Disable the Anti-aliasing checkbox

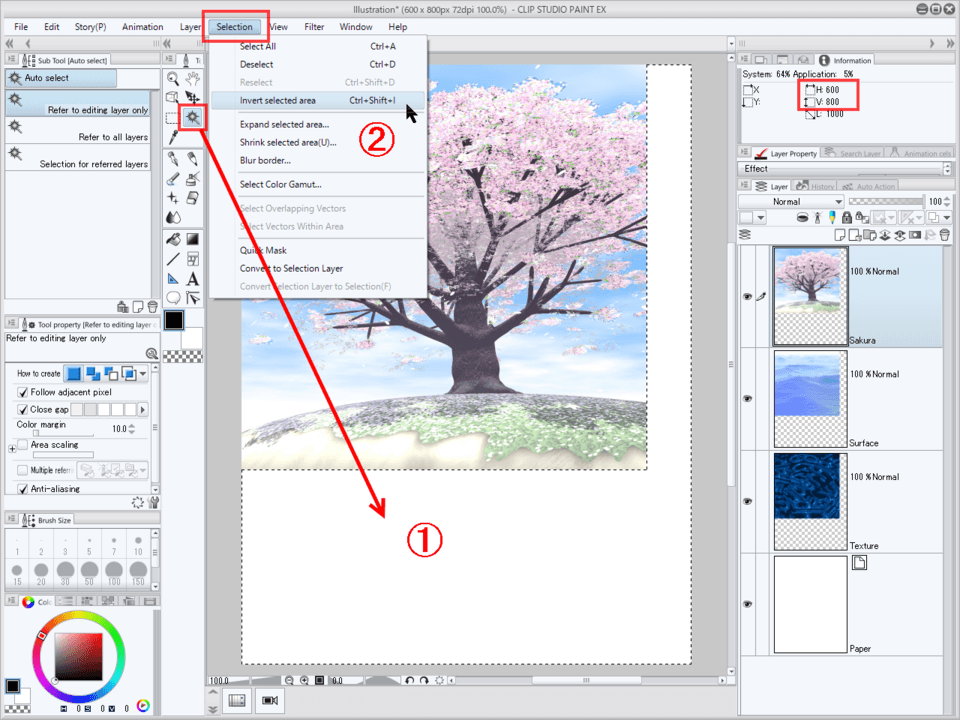coord(23,489)
